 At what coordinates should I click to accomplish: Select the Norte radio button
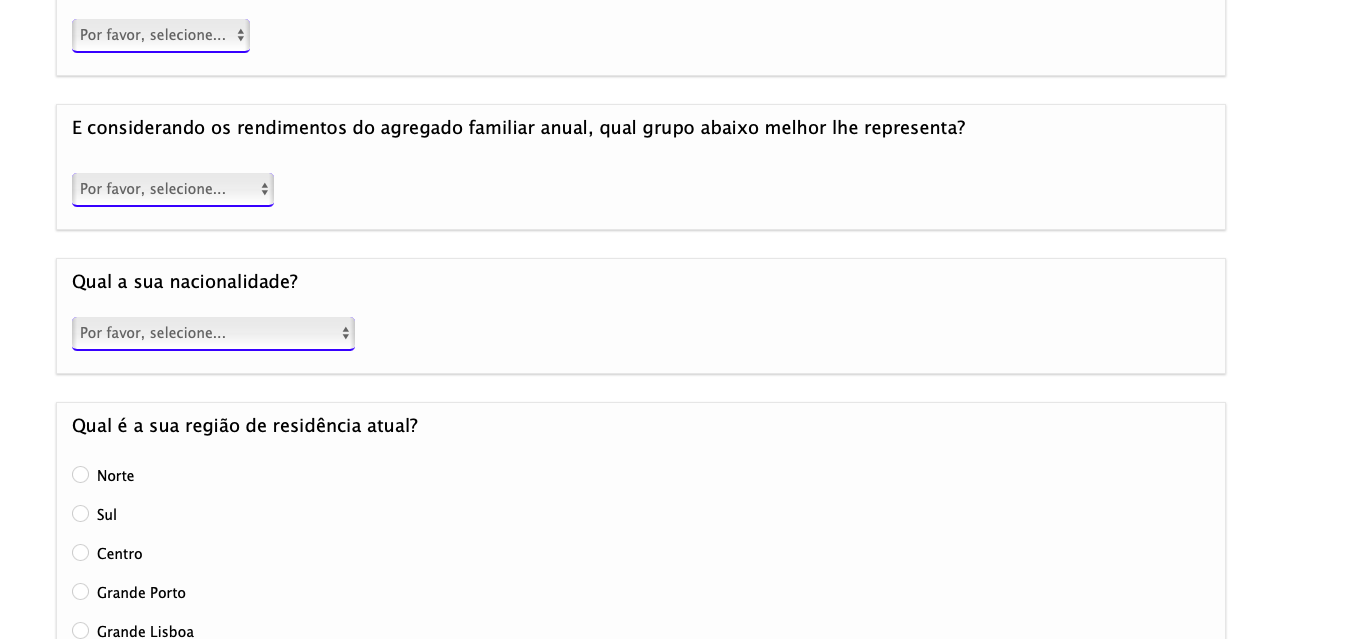[x=81, y=475]
